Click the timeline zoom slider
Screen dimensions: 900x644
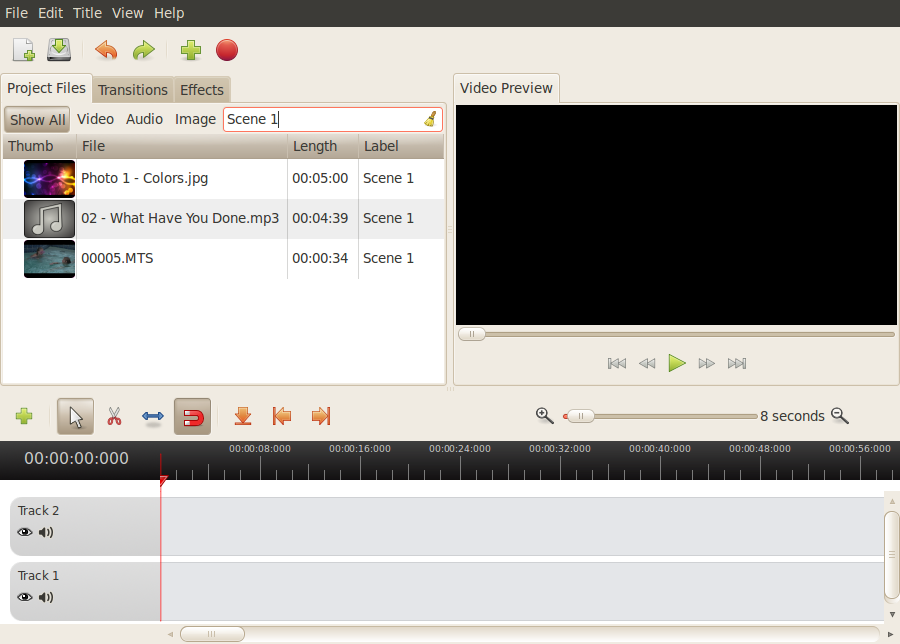tap(660, 416)
